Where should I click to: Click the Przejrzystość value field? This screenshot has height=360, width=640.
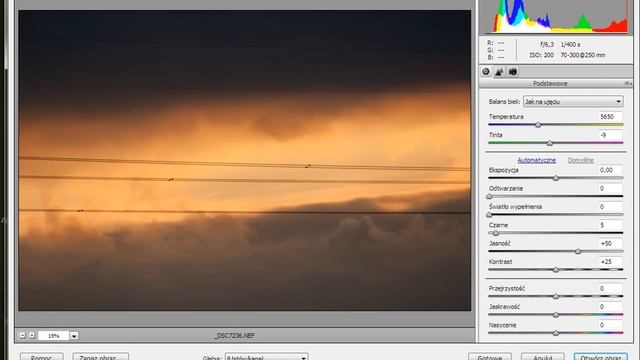point(610,288)
